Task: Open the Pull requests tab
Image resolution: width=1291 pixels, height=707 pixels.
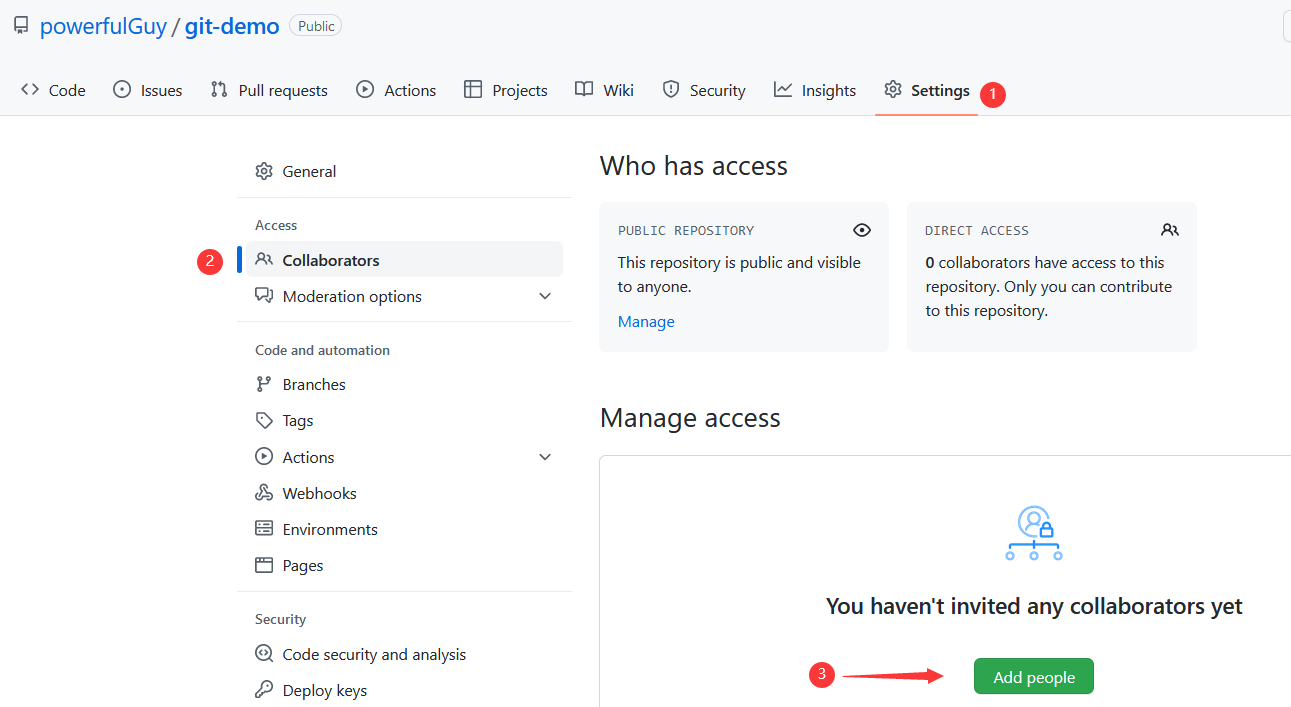Action: 269,90
